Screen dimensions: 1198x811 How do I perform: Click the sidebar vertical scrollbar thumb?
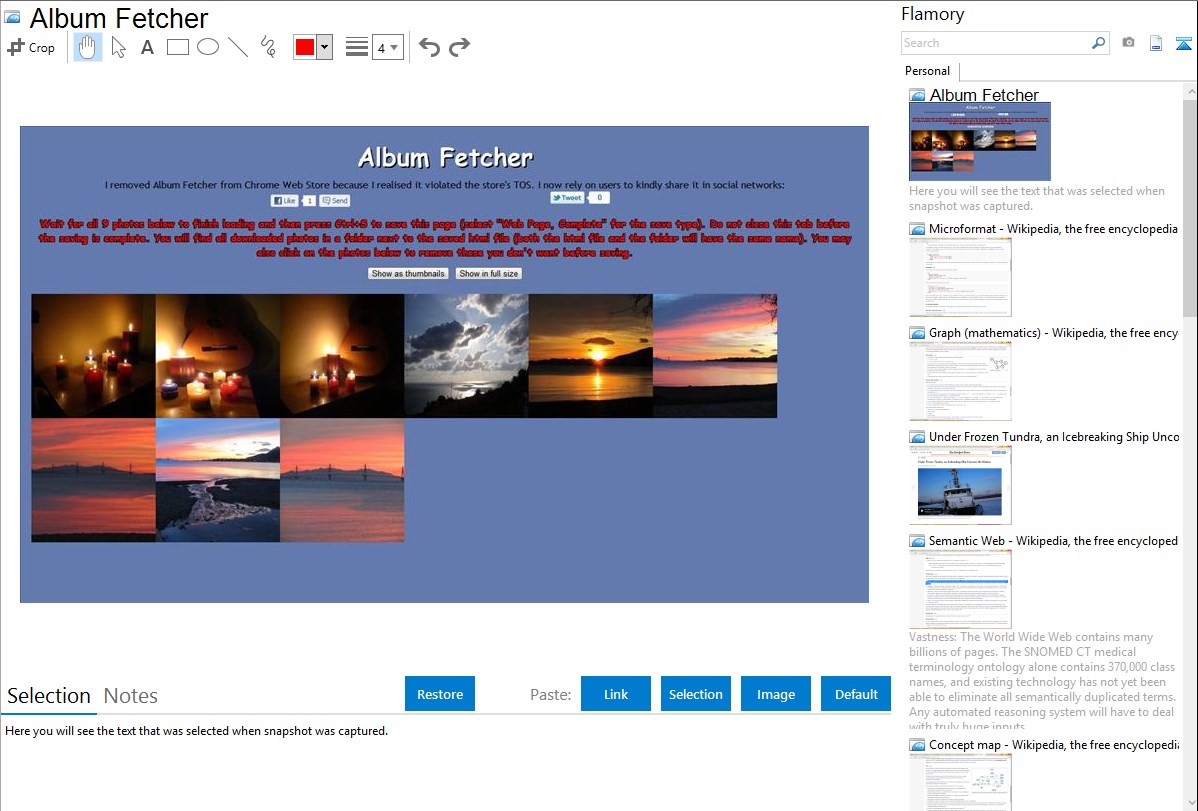[x=1190, y=207]
